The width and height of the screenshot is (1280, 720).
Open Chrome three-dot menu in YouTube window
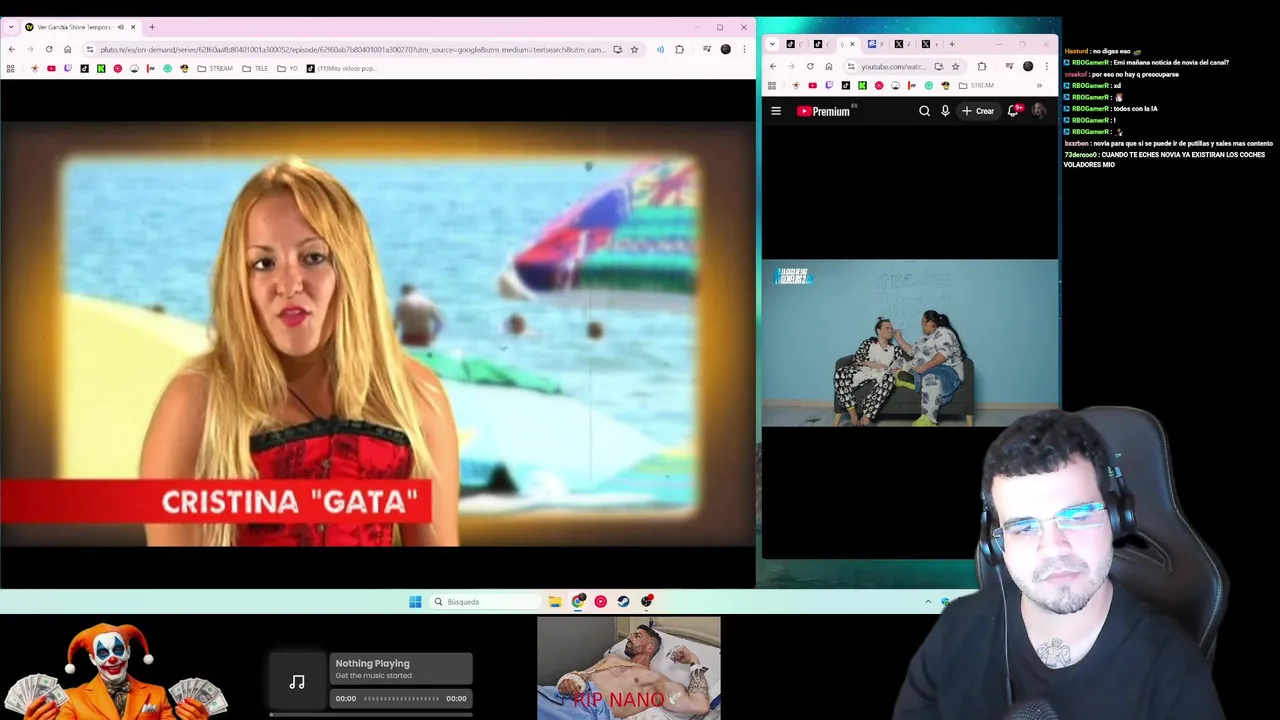(x=1047, y=66)
